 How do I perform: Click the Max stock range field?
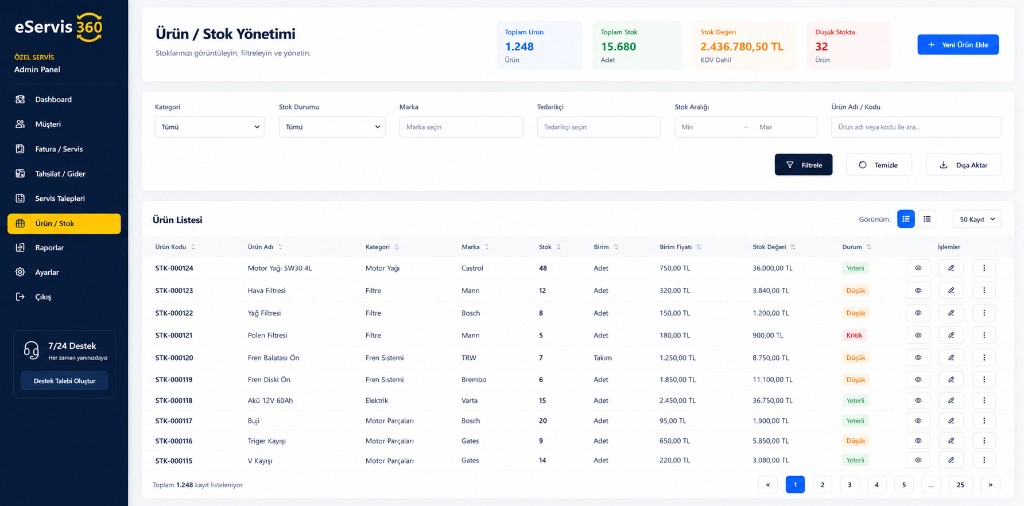[x=784, y=127]
